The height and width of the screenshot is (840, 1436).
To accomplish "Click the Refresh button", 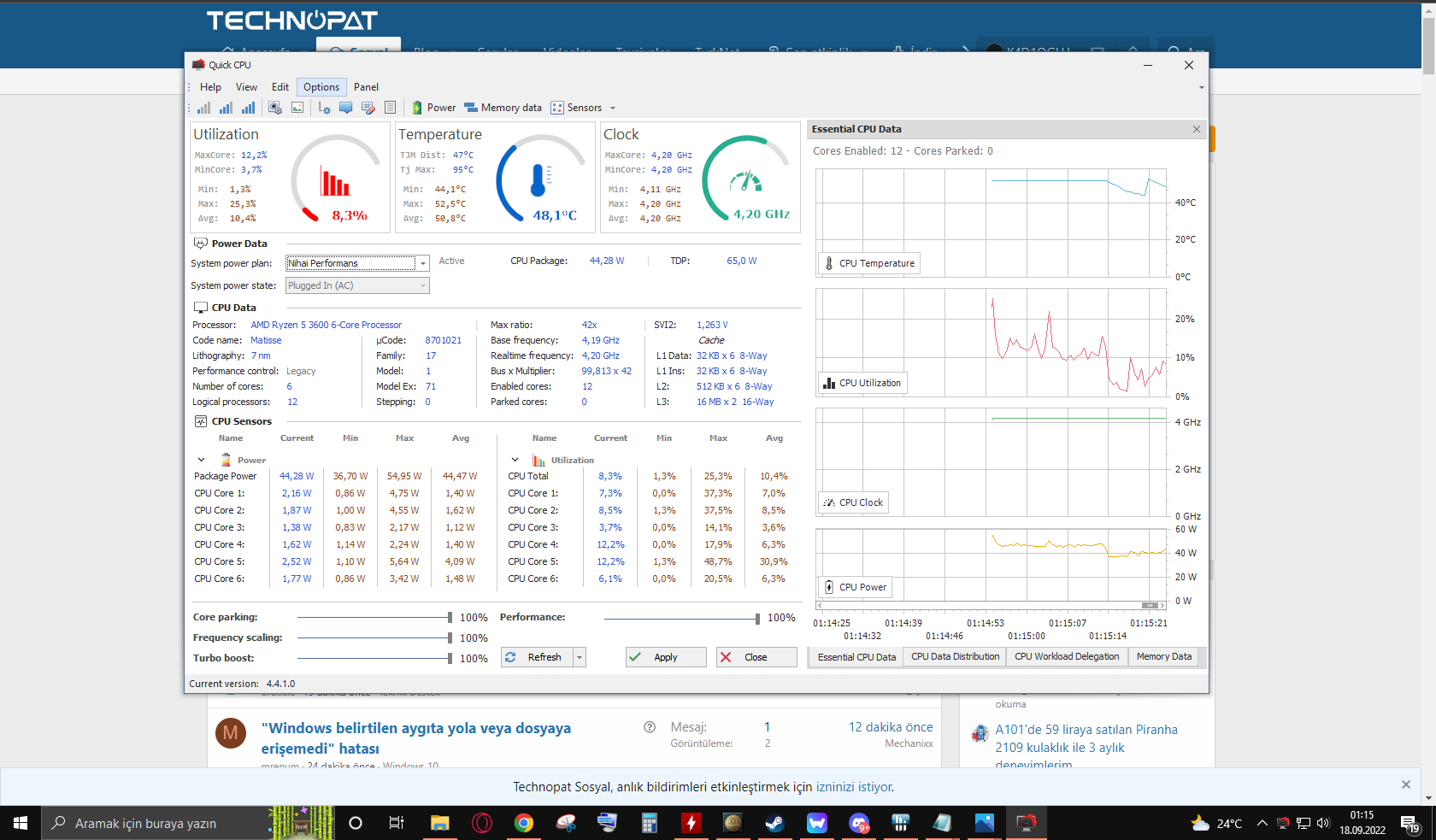I will click(537, 657).
